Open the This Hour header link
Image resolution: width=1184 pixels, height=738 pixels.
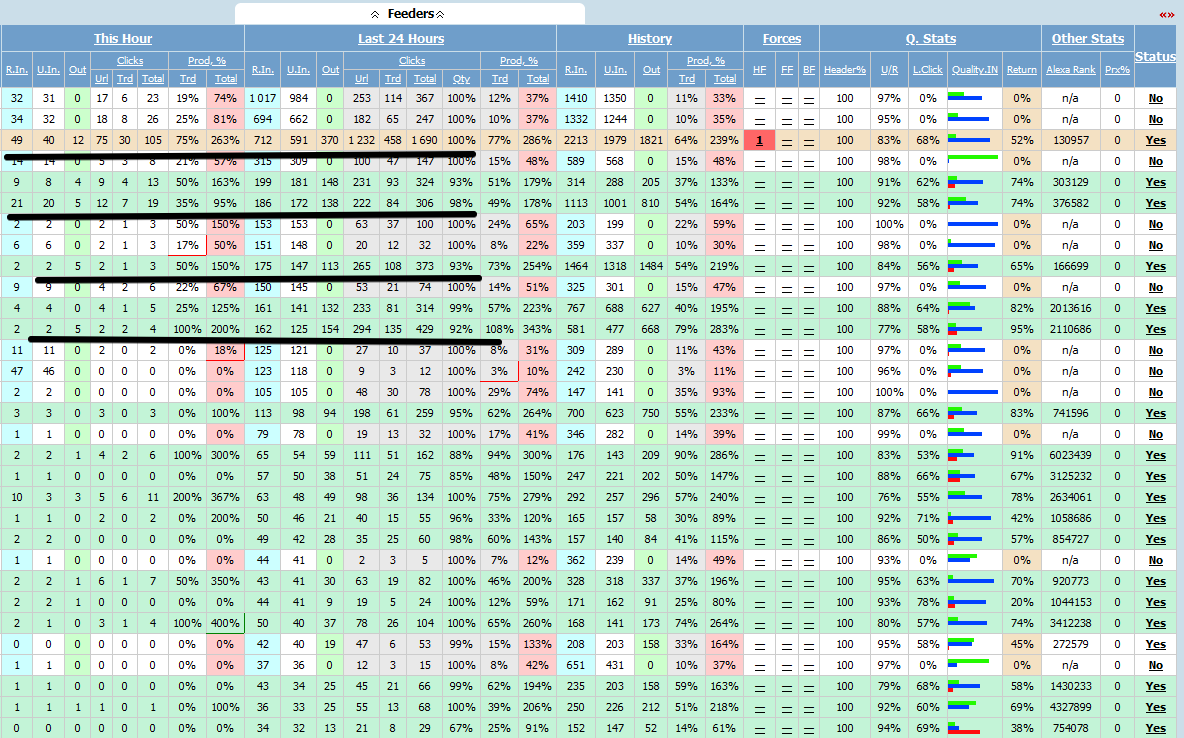point(123,39)
